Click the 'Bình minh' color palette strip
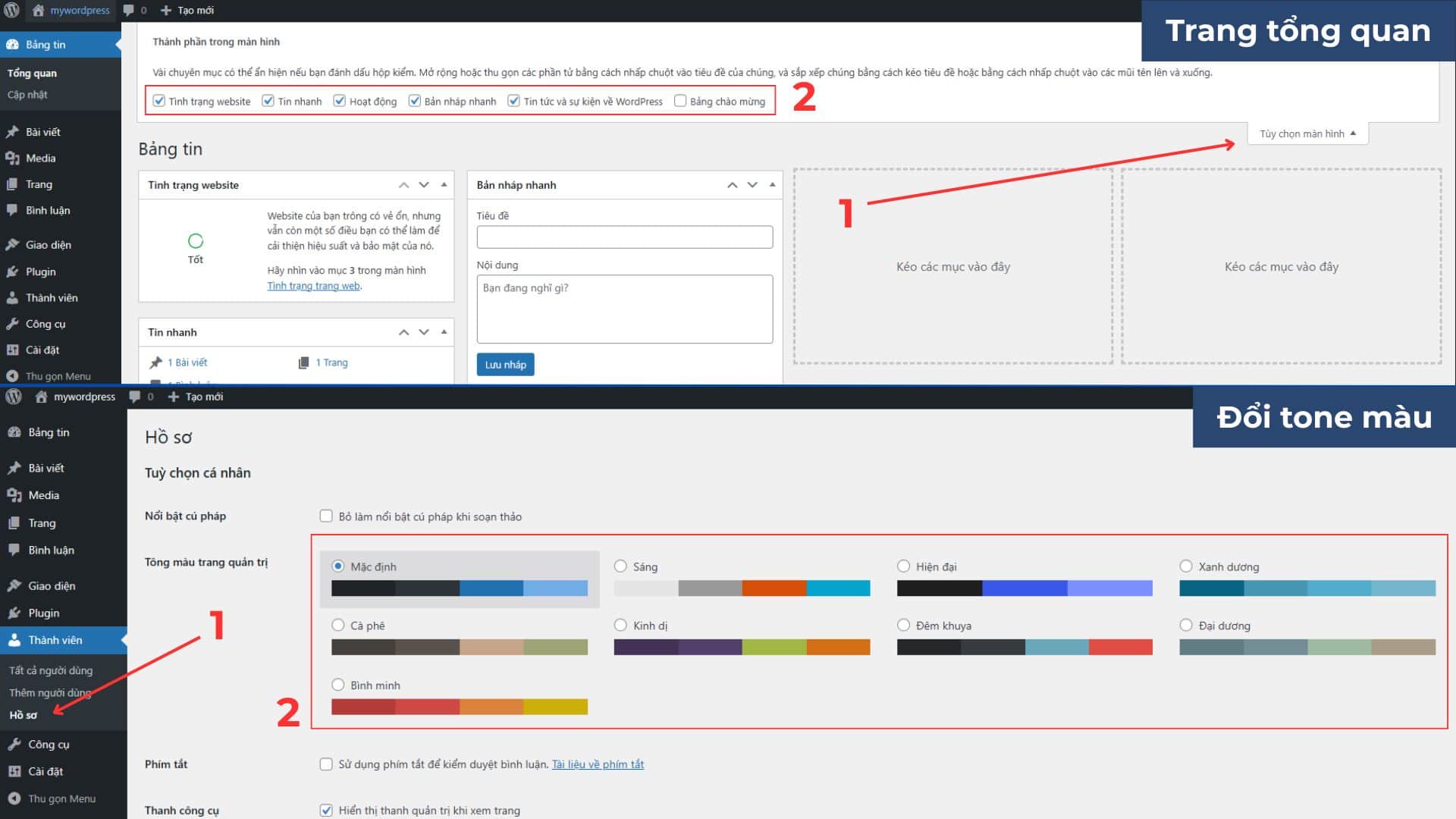 (460, 707)
